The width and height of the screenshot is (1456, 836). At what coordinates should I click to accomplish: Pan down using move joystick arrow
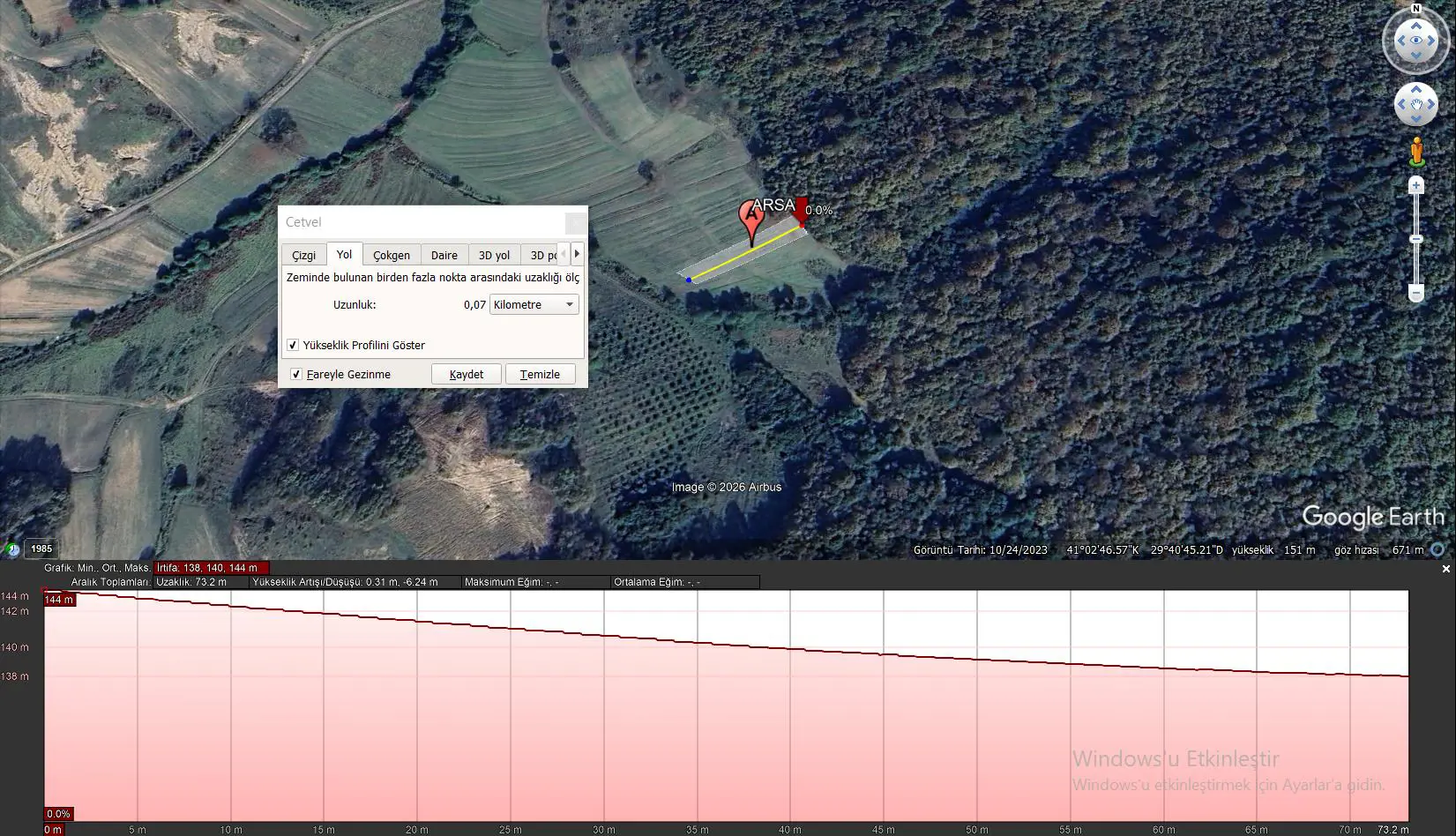coord(1416,119)
